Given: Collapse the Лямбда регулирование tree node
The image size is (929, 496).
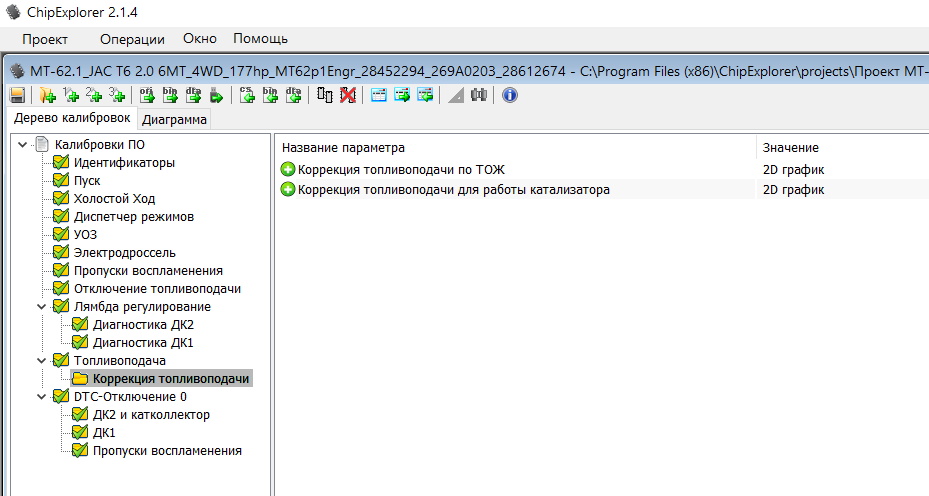Looking at the screenshot, I should [42, 307].
